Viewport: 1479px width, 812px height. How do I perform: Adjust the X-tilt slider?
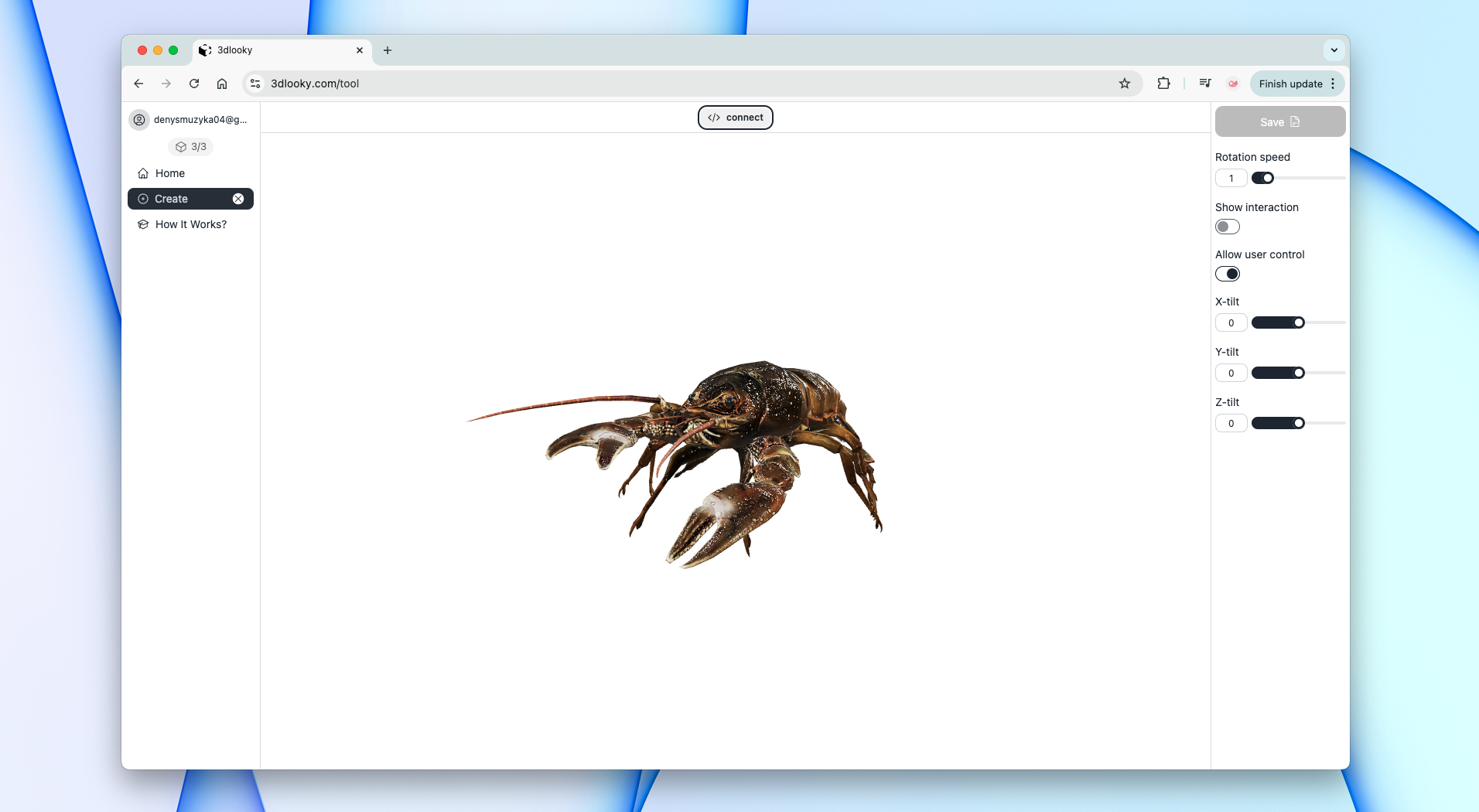pyautogui.click(x=1299, y=322)
